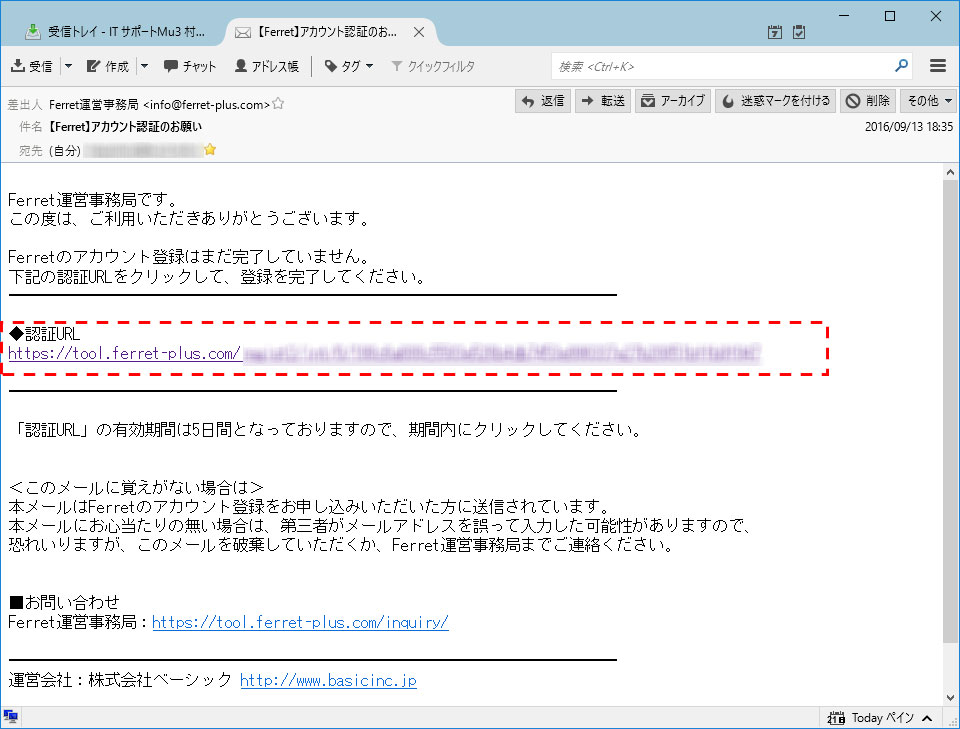
Task: Click the message body vertical scrollbar thumb
Action: click(950, 411)
